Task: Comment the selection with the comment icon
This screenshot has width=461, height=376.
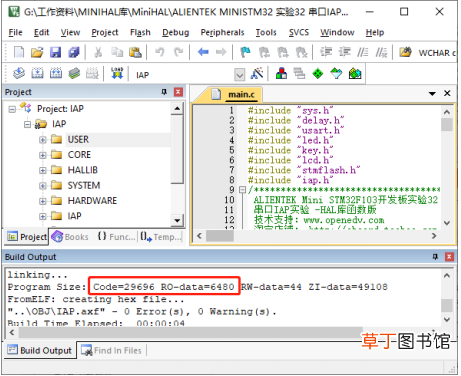Action: click(363, 52)
